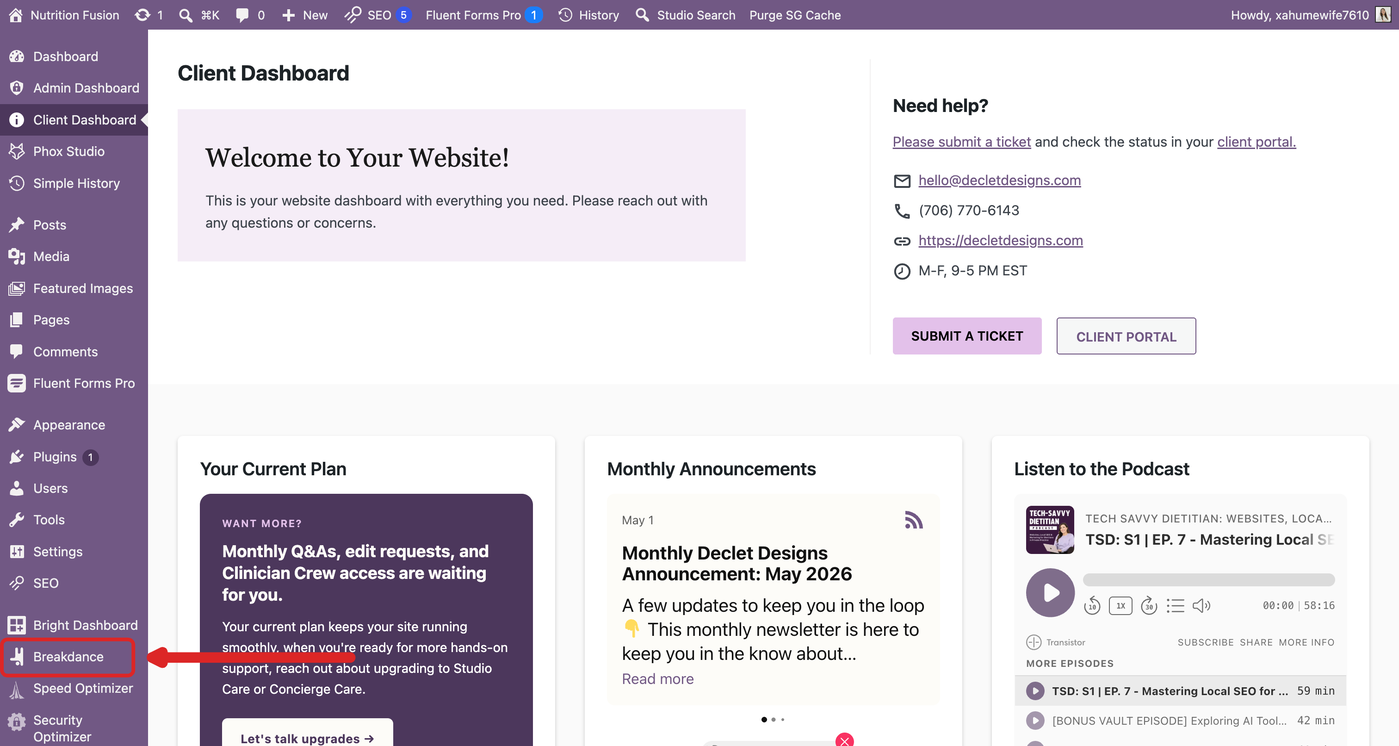
Task: Follow the 'client portal.' text link
Action: 1256,142
